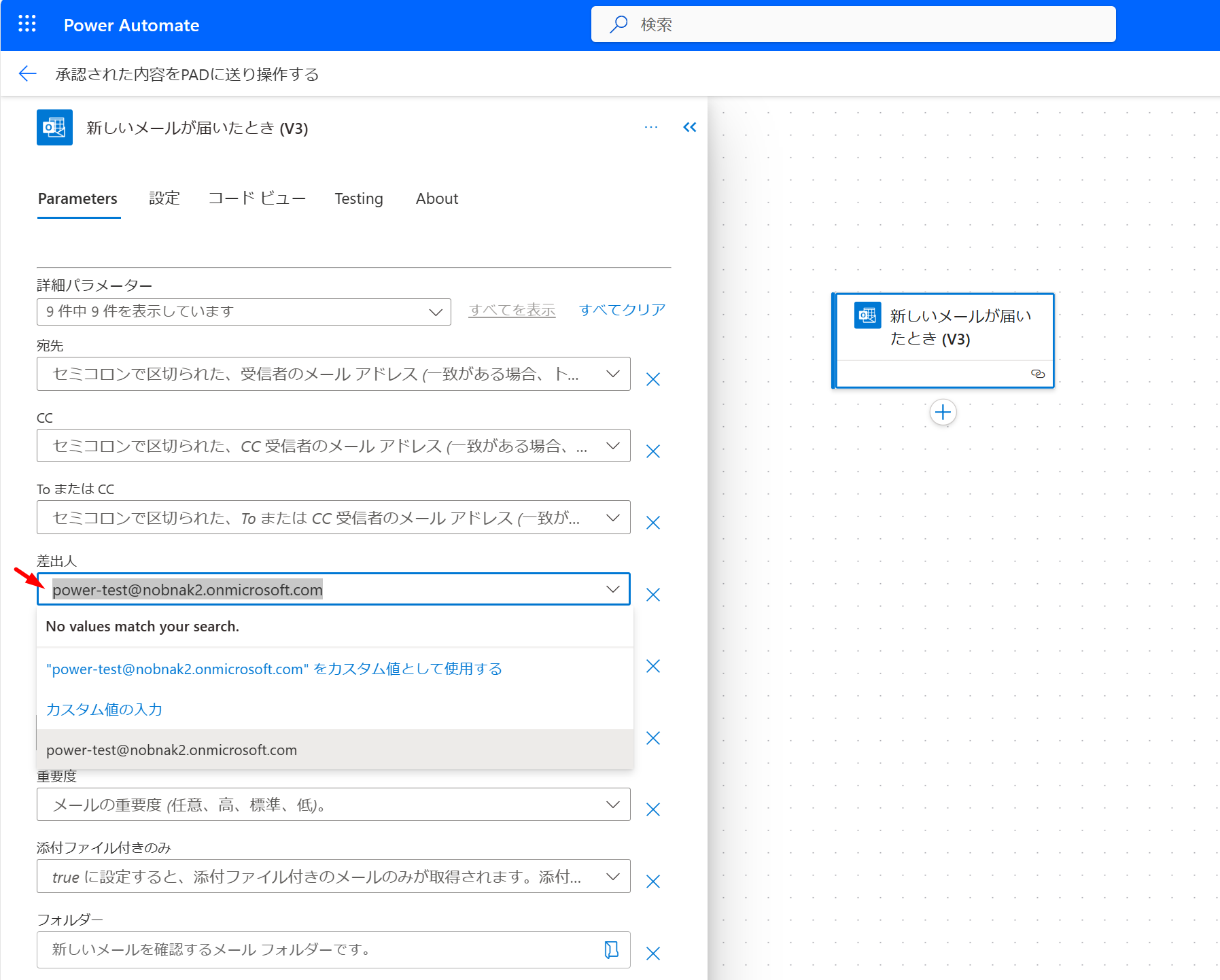Open the 添付ファイル付きのみ dropdown chevron
Screen dimensions: 1220x980
tap(612, 877)
